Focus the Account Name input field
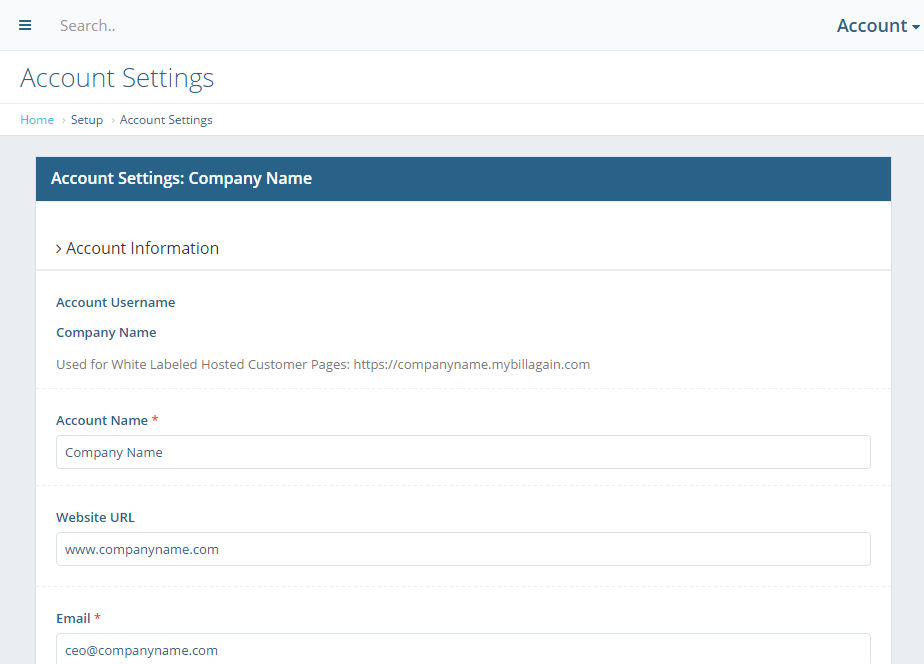The image size is (924, 664). click(x=463, y=452)
